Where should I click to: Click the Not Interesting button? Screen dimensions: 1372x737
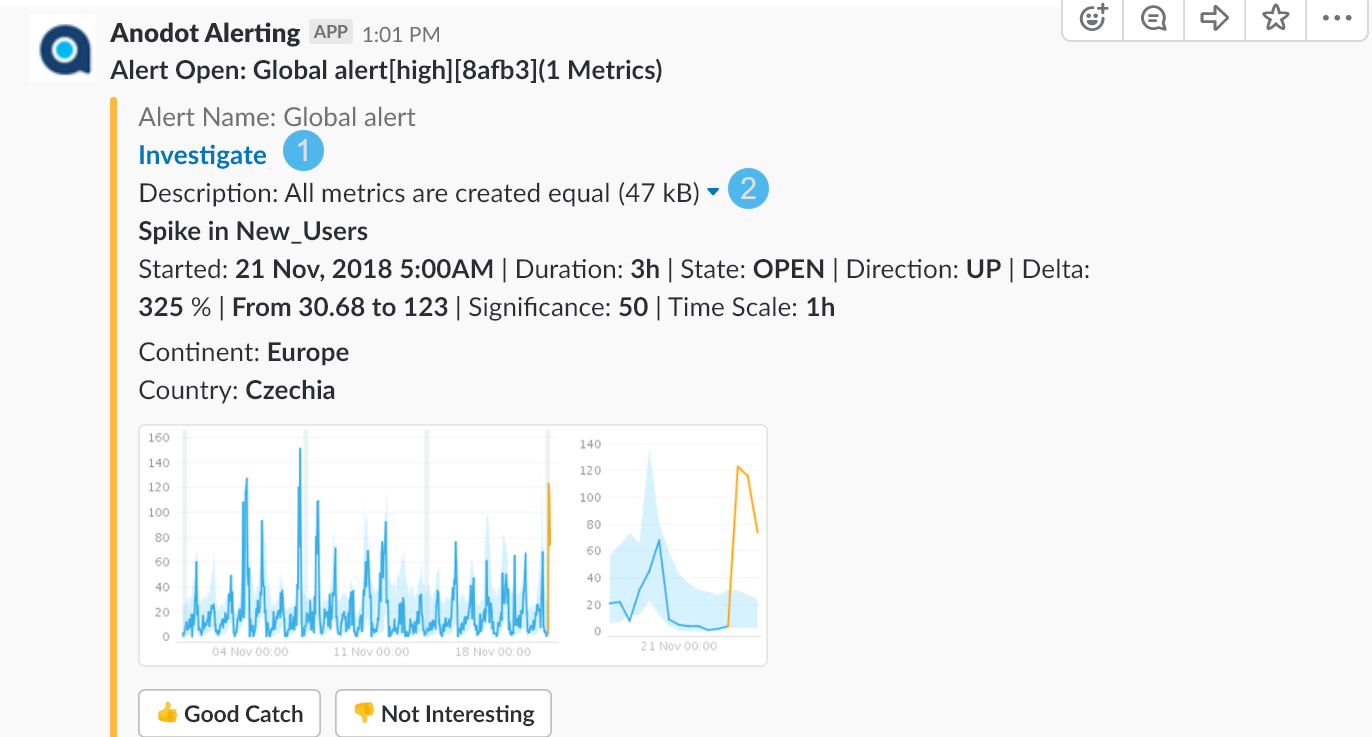[443, 713]
